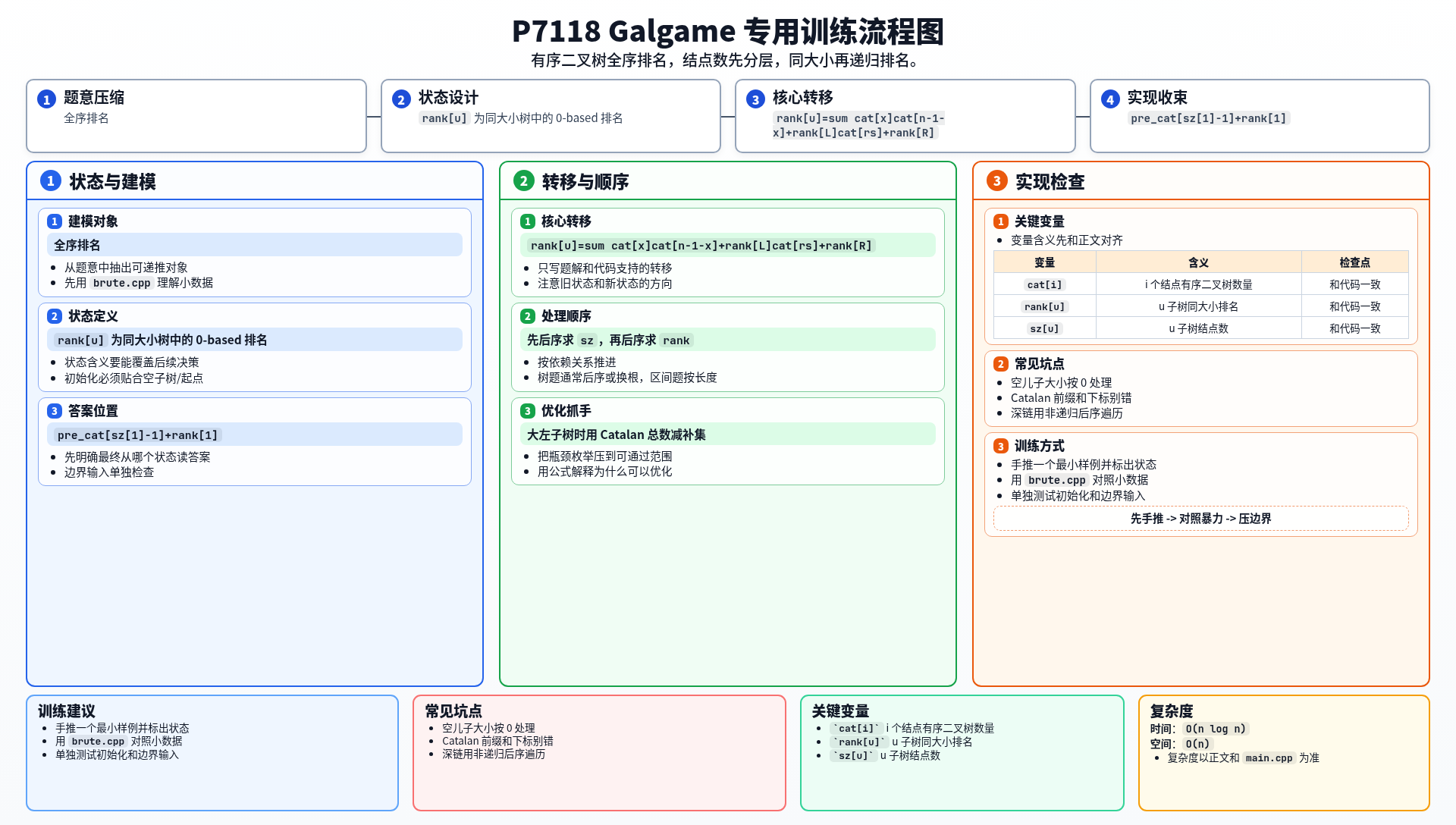This screenshot has width=1456, height=825.
Task: Click the dashed 先手推 -> 对照暴力 -> 压边界 box
Action: 1201,519
